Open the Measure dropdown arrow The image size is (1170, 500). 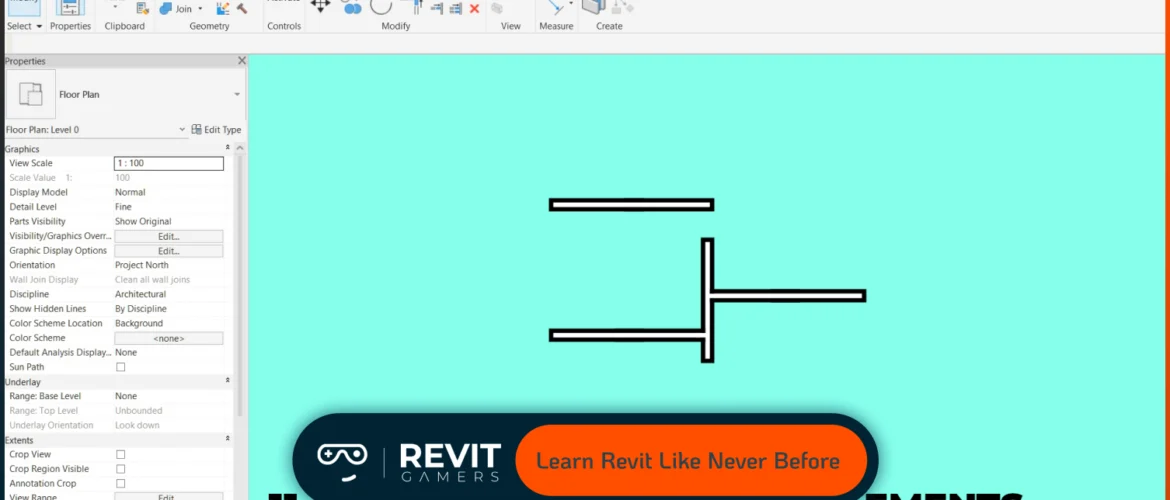(x=571, y=4)
